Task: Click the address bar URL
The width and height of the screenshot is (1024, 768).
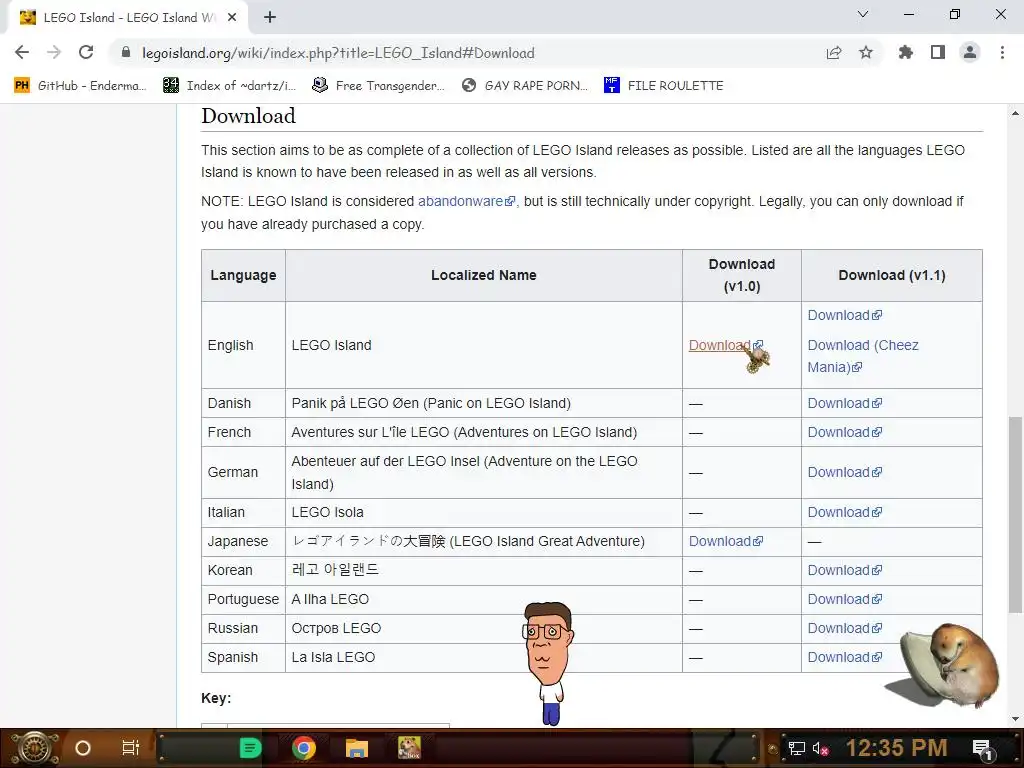Action: [x=338, y=53]
